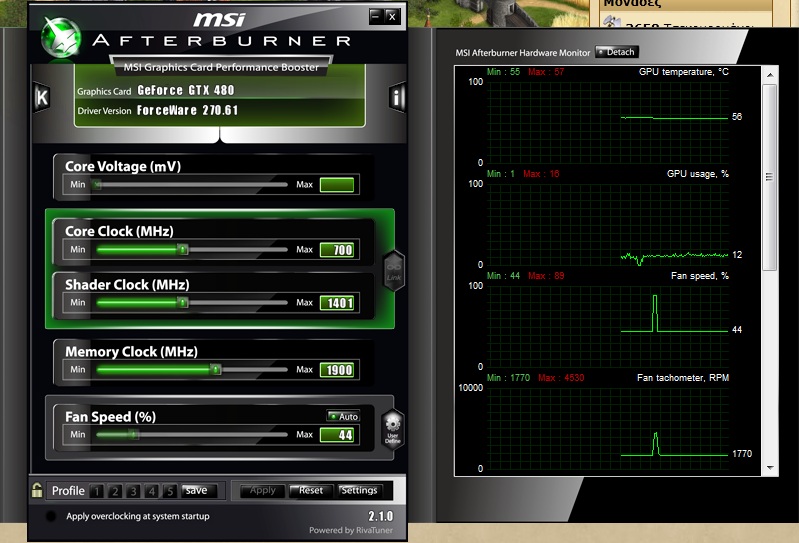Screen dimensions: 799x543
Task: Click the 'GeForce GTX 480' graphics card text
Action: [x=185, y=90]
